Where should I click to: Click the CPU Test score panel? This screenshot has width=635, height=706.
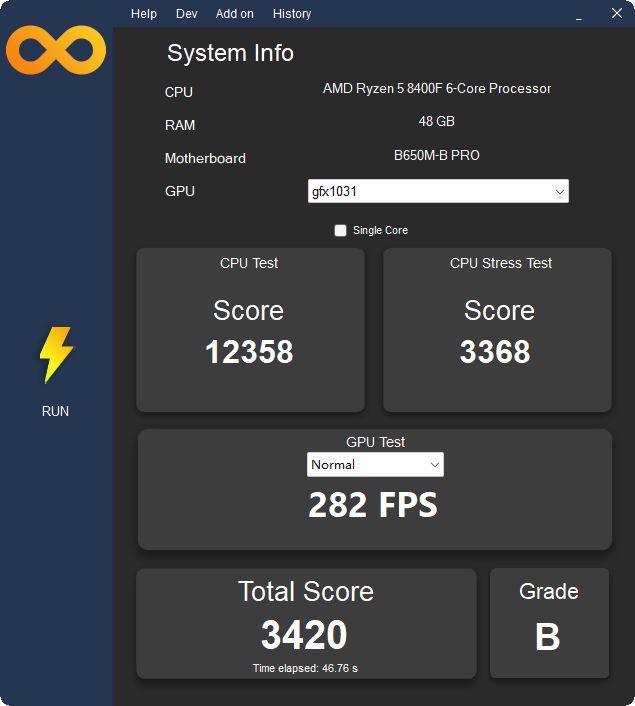click(250, 330)
